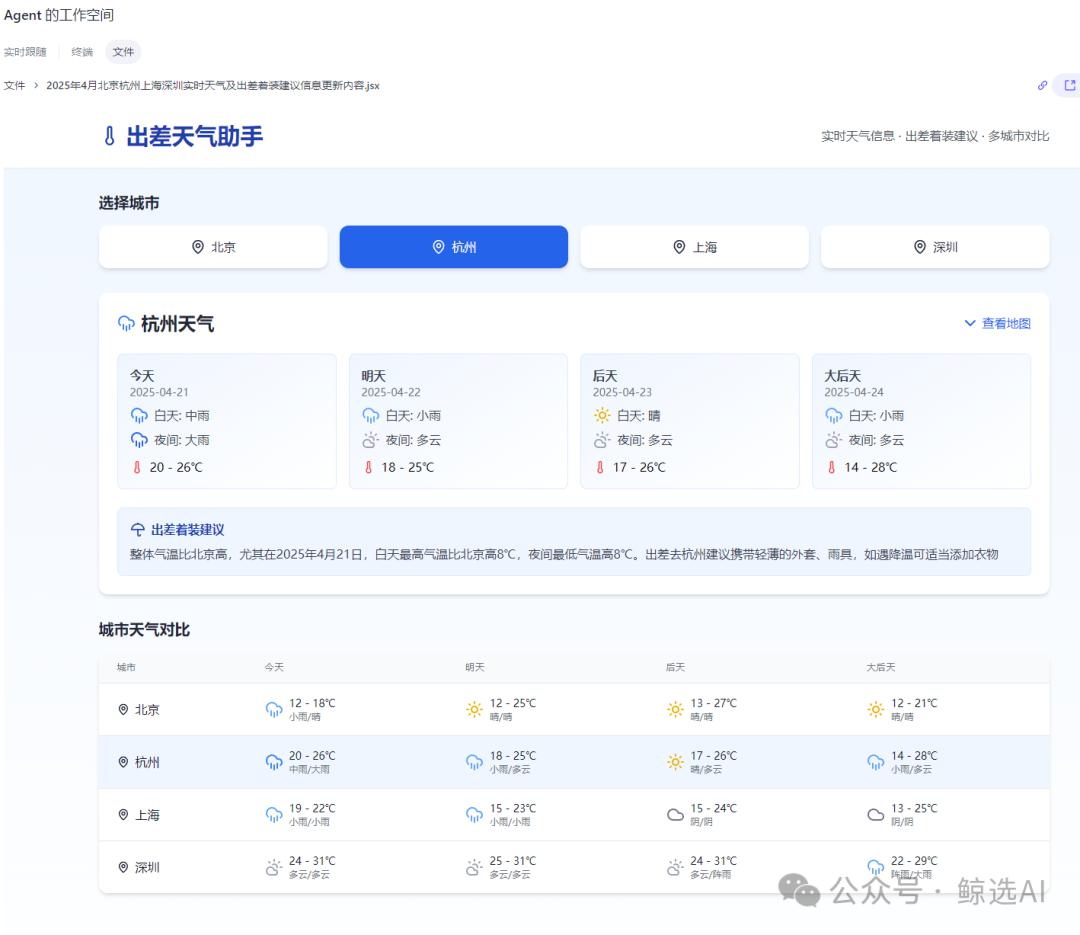The width and height of the screenshot is (1080, 935).
Task: Click the jsx filename in the breadcrumb
Action: [209, 86]
